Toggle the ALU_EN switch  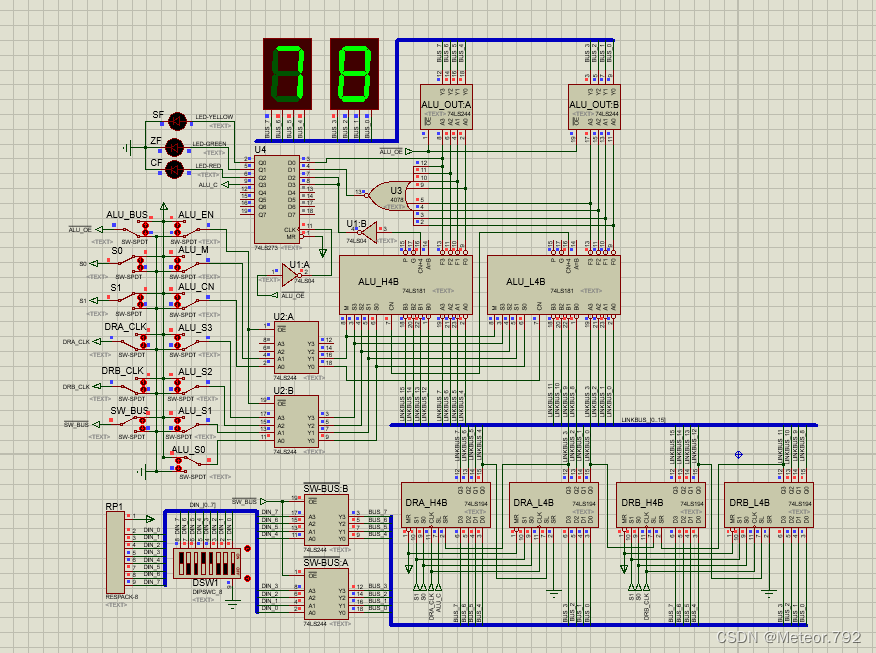click(x=189, y=228)
